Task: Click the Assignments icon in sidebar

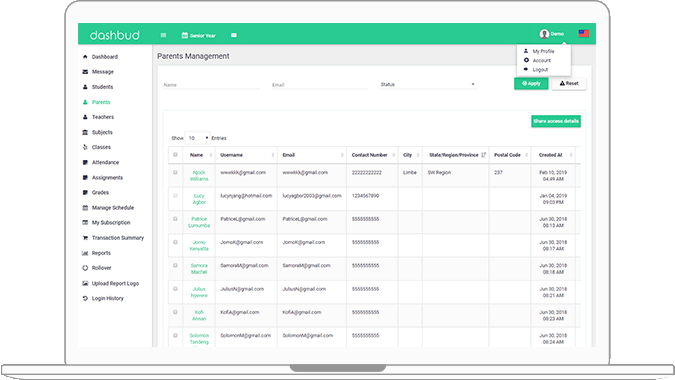Action: (85, 177)
